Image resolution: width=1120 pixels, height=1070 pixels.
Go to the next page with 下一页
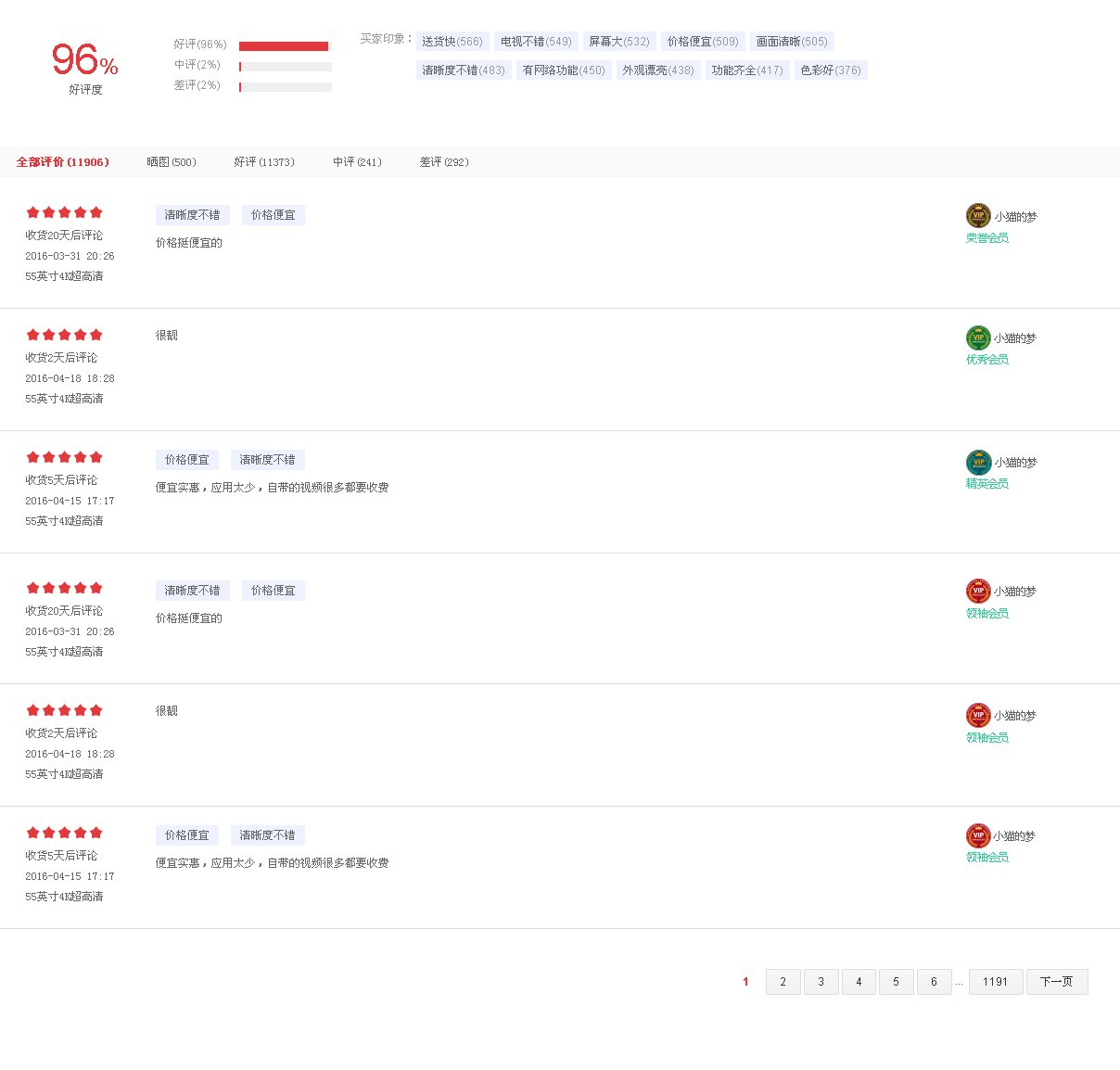(1056, 982)
